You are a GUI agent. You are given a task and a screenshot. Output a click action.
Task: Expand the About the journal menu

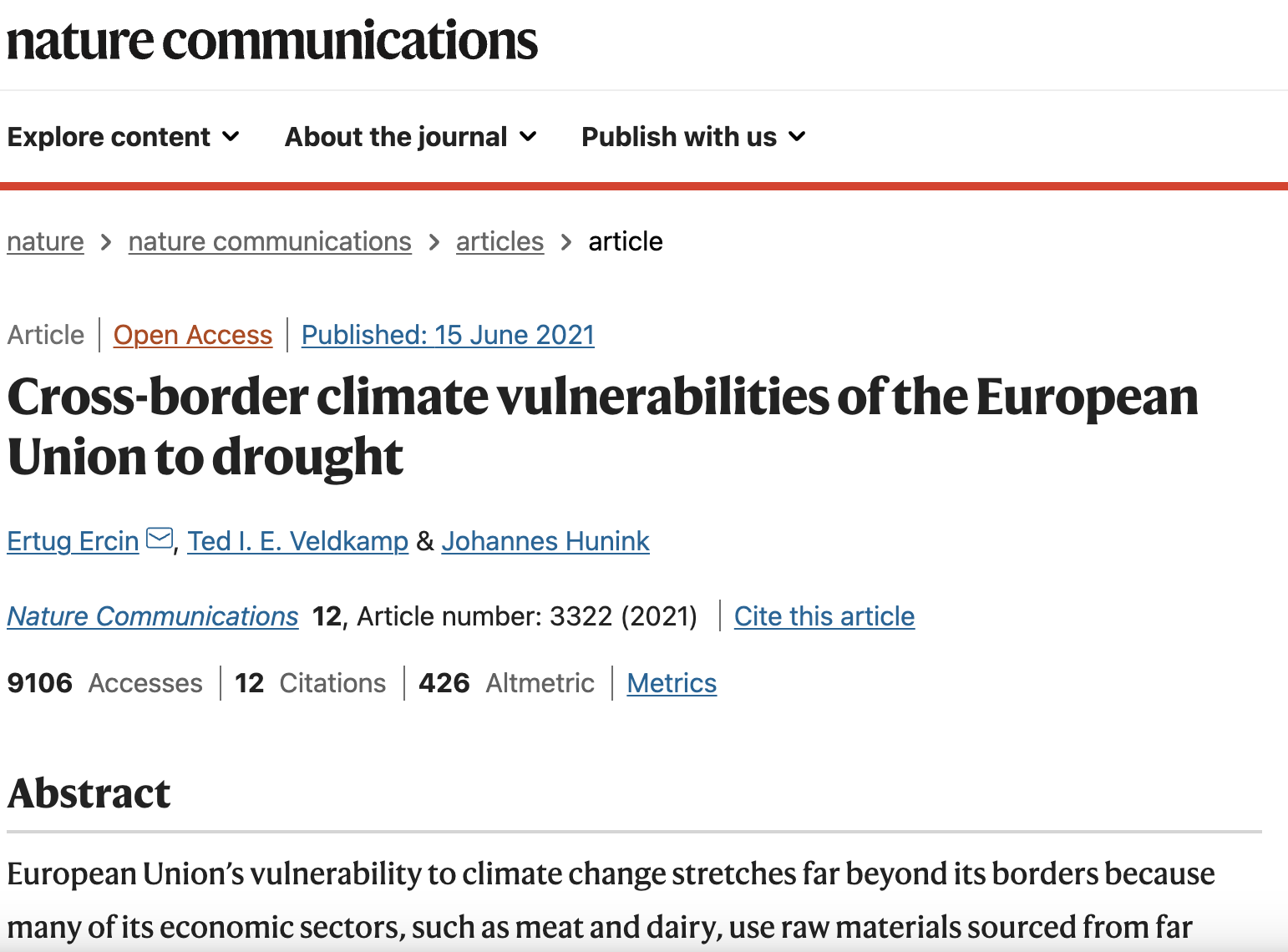point(396,136)
